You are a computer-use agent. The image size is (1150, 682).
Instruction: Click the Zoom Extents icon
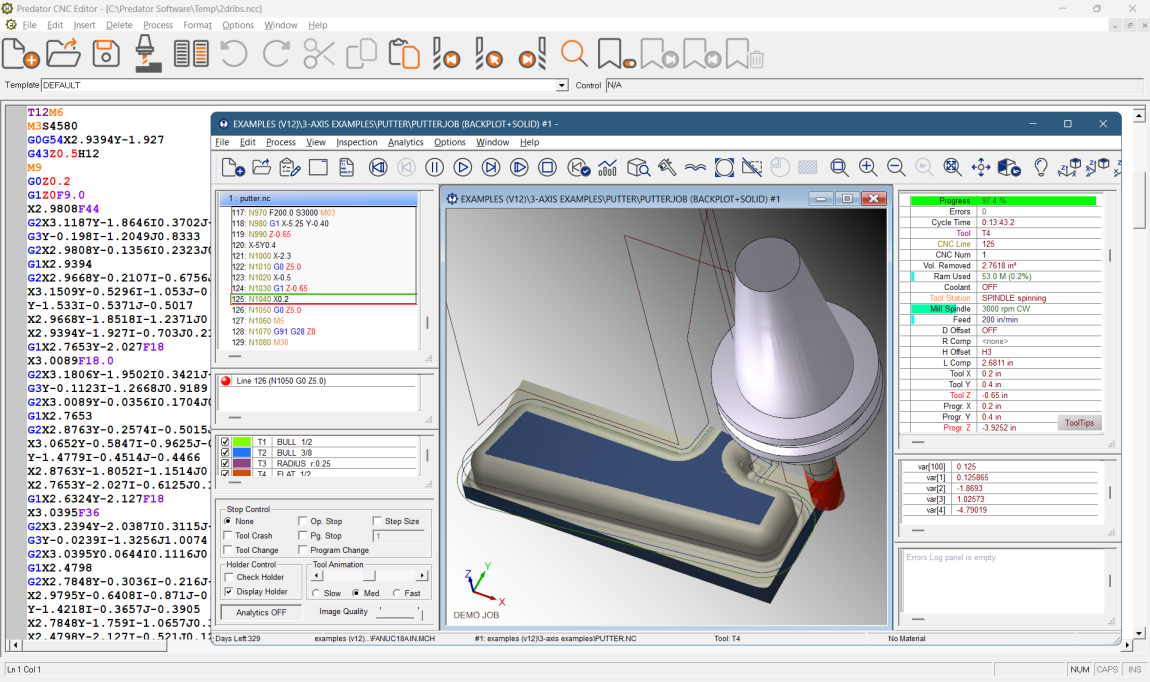point(952,168)
